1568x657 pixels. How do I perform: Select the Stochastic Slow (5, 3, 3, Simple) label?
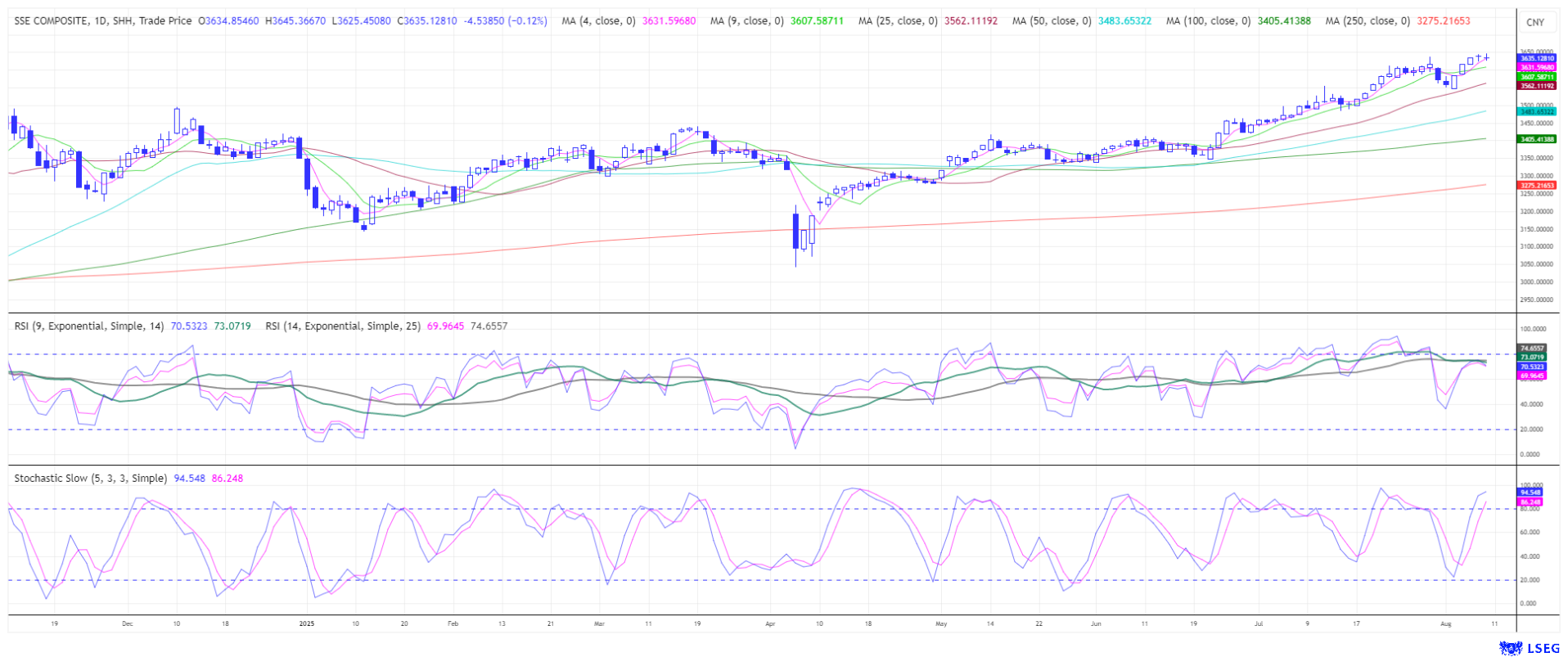coord(90,478)
